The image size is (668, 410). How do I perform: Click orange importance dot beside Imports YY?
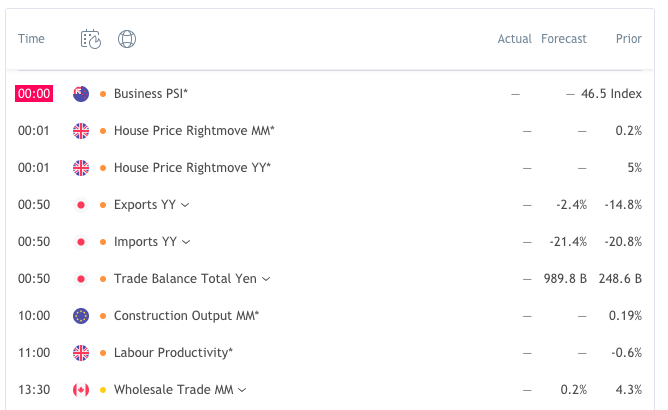pyautogui.click(x=103, y=242)
